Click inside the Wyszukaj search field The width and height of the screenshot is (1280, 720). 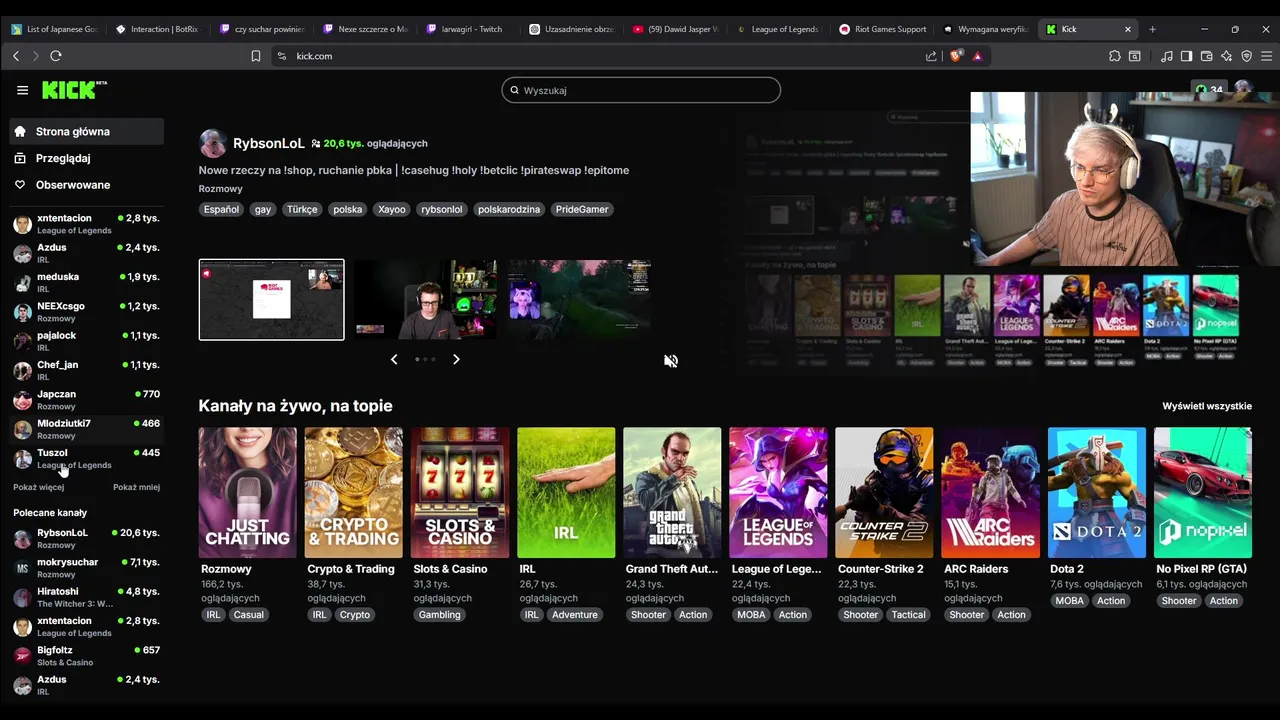tap(641, 90)
